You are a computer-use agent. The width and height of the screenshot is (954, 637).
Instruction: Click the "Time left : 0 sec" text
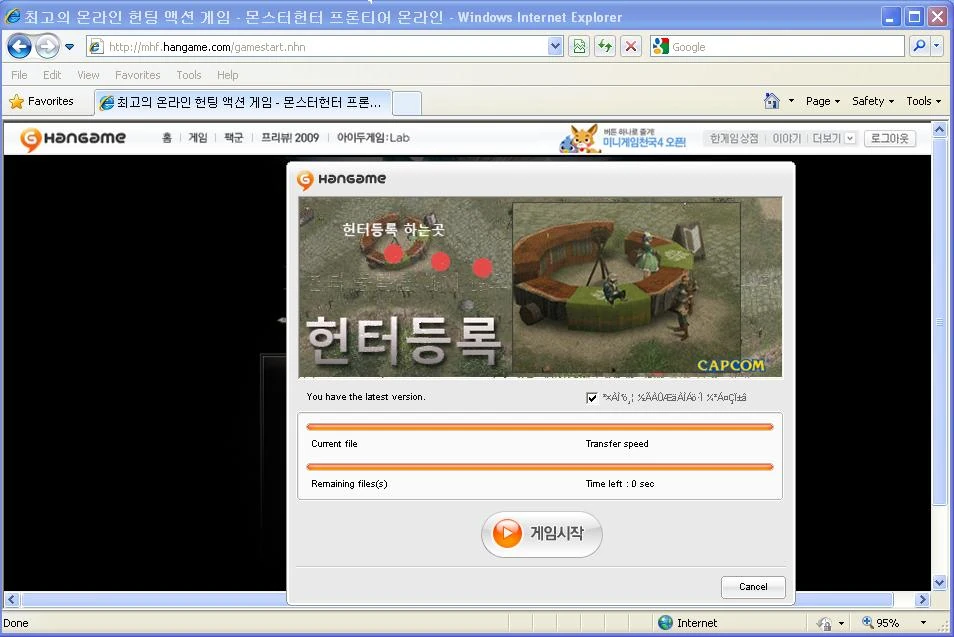coord(620,484)
